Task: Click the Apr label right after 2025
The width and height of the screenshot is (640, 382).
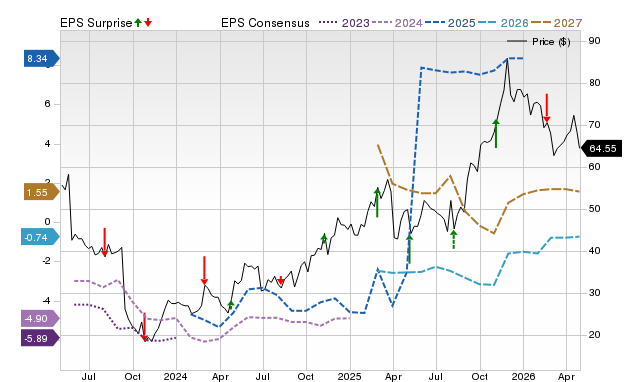Action: pos(393,377)
